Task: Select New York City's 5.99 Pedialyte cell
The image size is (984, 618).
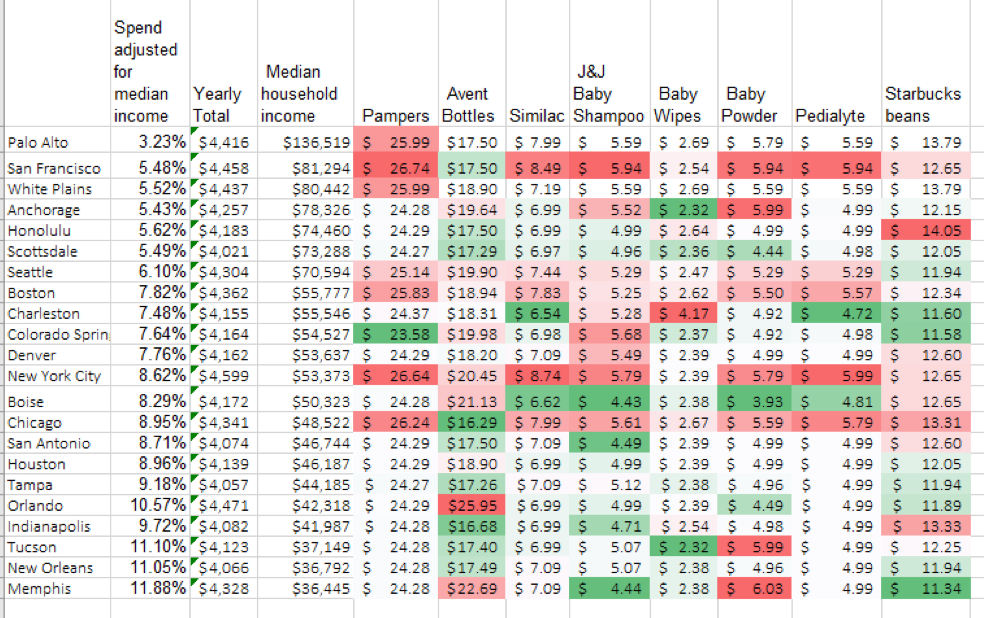Action: (837, 375)
